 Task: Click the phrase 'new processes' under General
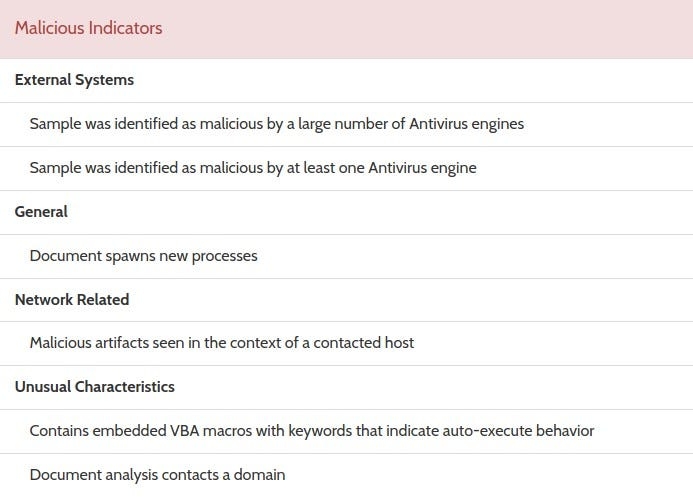point(211,256)
